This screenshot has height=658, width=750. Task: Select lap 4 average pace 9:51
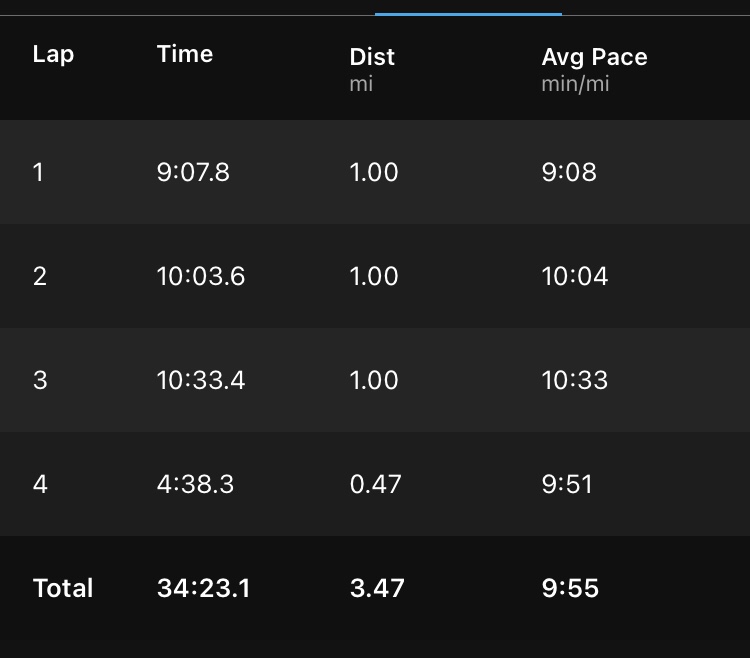[567, 484]
